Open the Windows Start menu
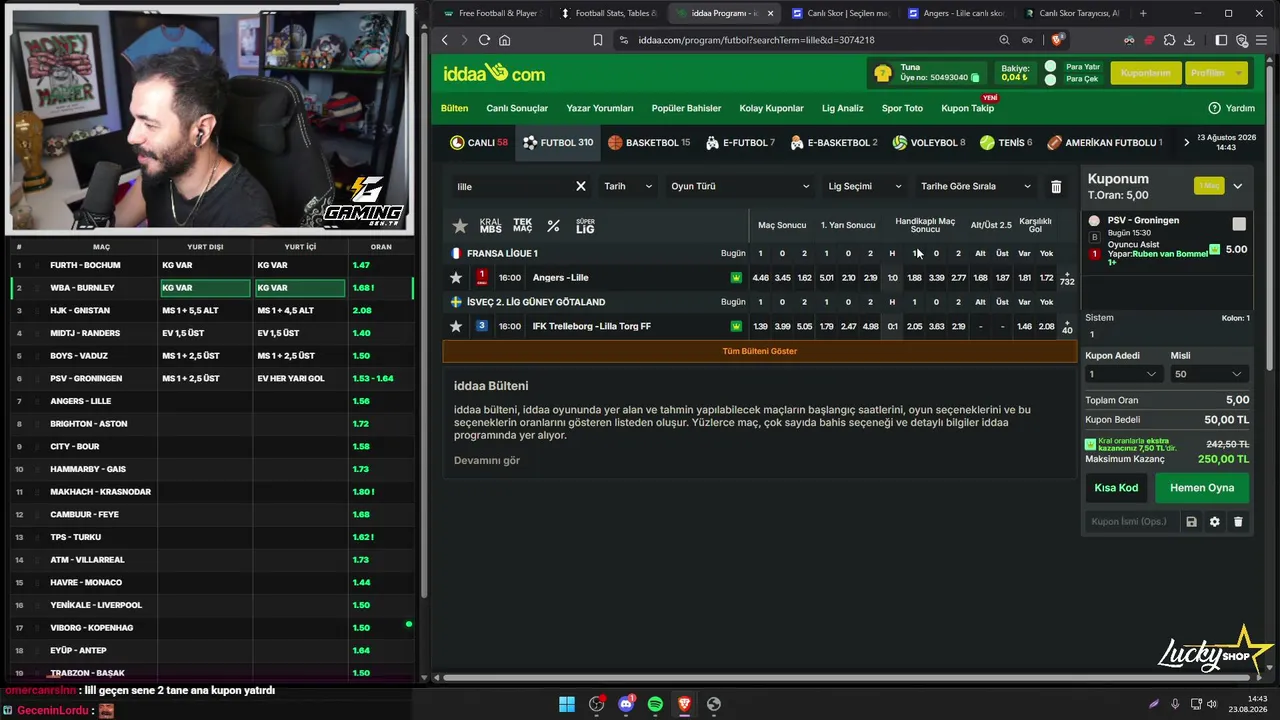Screen dimensions: 1280x720 [567, 704]
